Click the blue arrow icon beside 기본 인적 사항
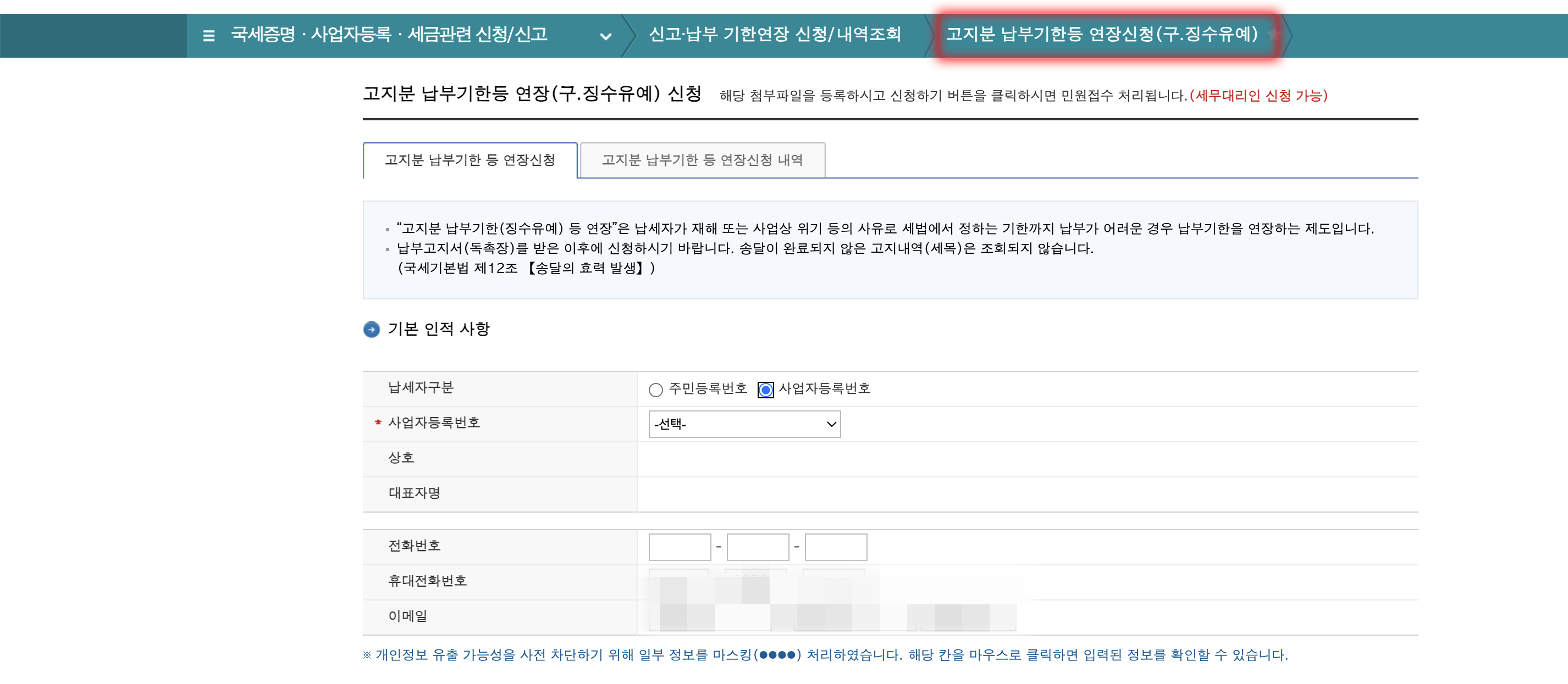 371,329
